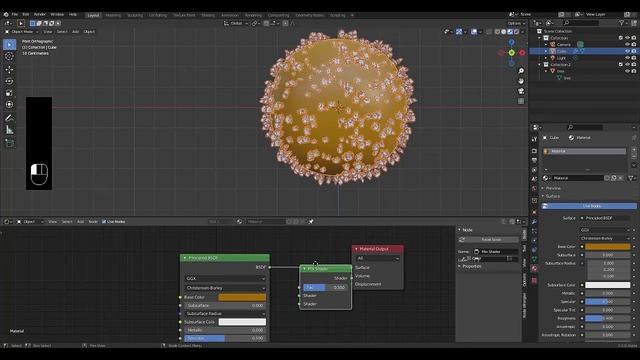Open the Global transform orientation dropdown
This screenshot has width=640, height=360.
coord(236,23)
